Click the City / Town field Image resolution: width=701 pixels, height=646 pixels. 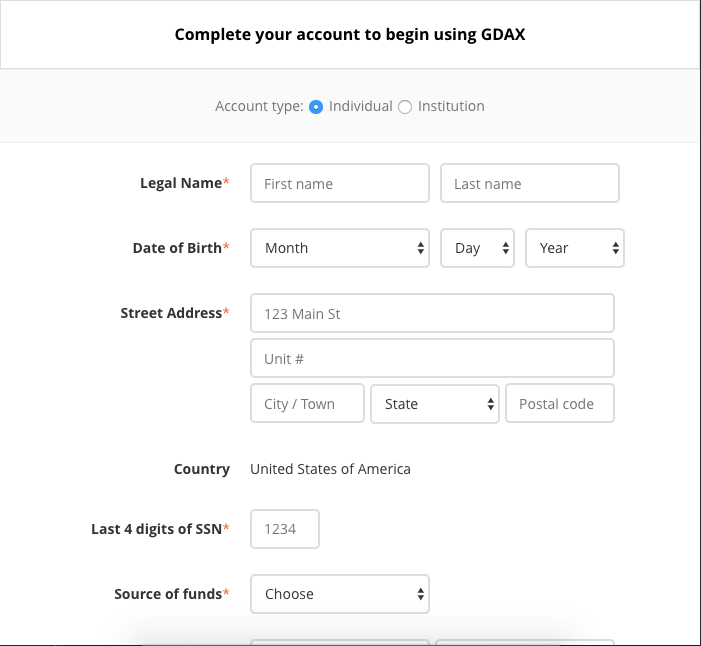point(307,404)
